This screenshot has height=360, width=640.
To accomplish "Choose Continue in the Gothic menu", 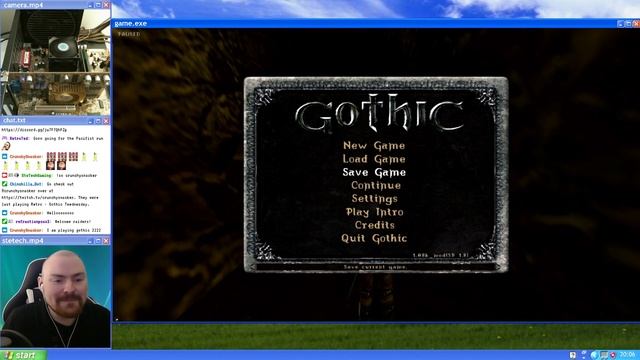I will pyautogui.click(x=376, y=185).
